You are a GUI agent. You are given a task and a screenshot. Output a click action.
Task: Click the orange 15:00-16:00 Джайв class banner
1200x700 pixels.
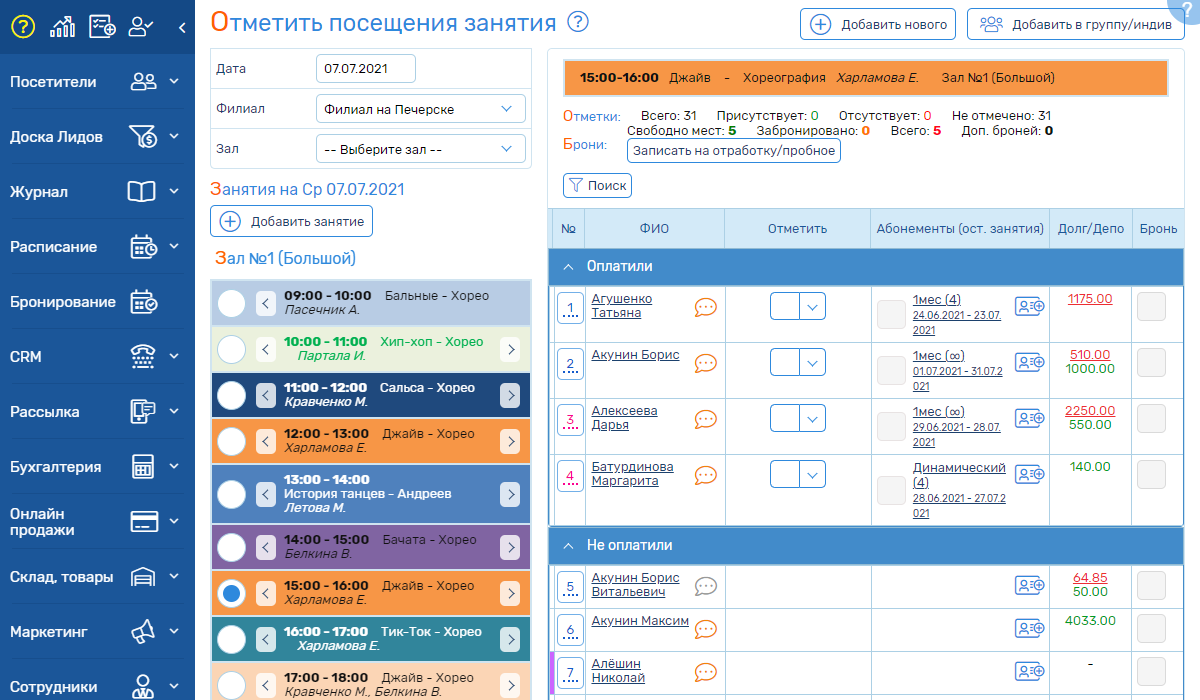pyautogui.click(x=865, y=77)
